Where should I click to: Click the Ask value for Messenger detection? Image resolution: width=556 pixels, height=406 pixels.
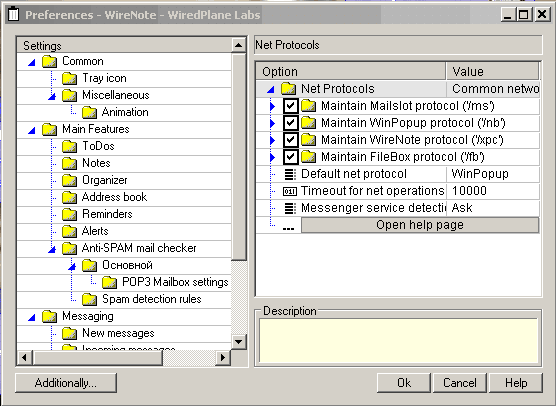pos(493,208)
